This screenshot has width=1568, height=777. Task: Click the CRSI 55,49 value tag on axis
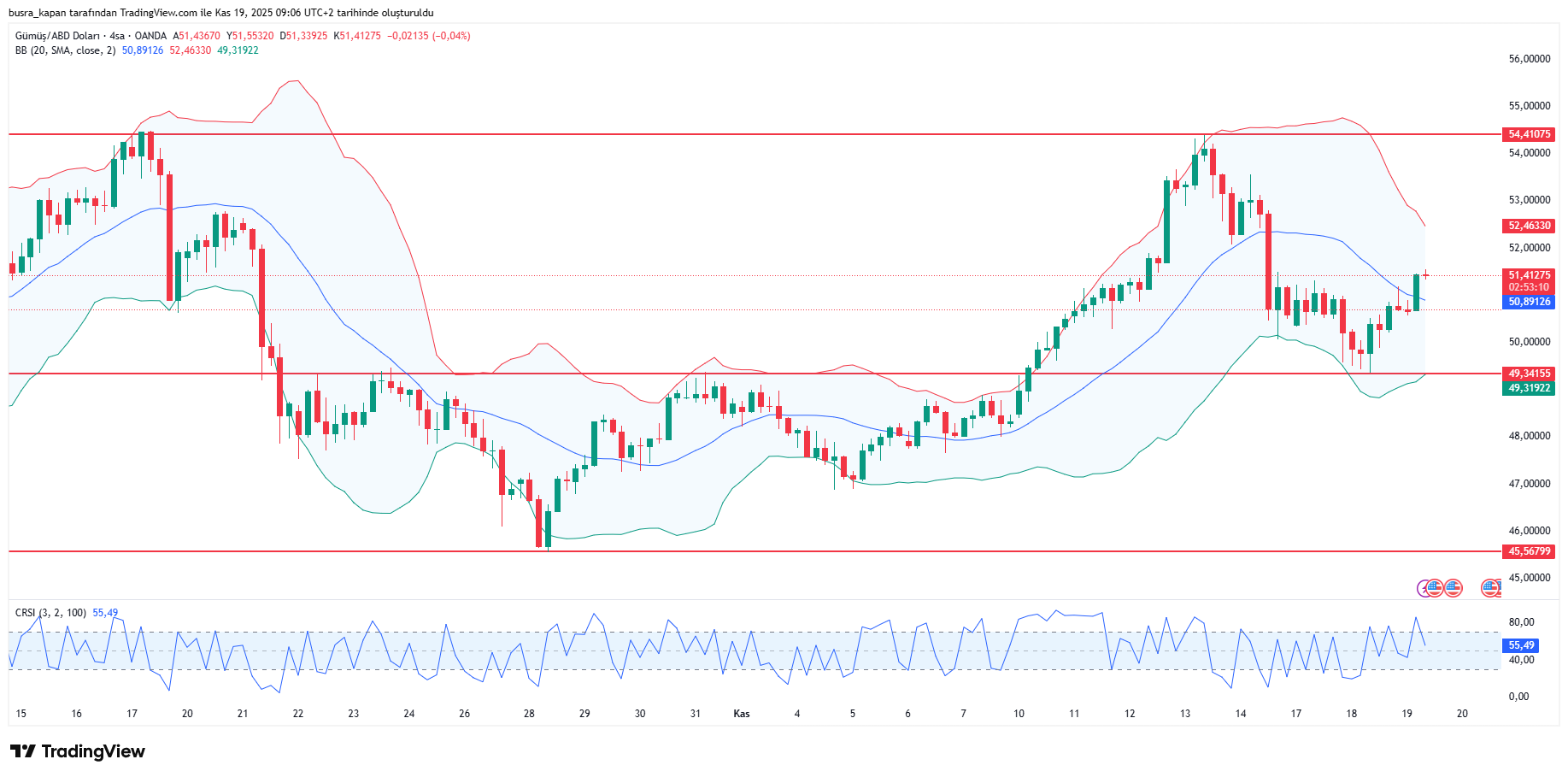[1520, 645]
